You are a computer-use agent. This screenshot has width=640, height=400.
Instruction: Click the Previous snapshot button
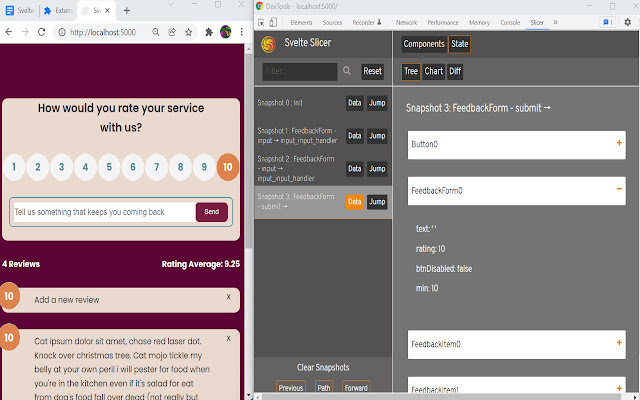click(x=291, y=387)
